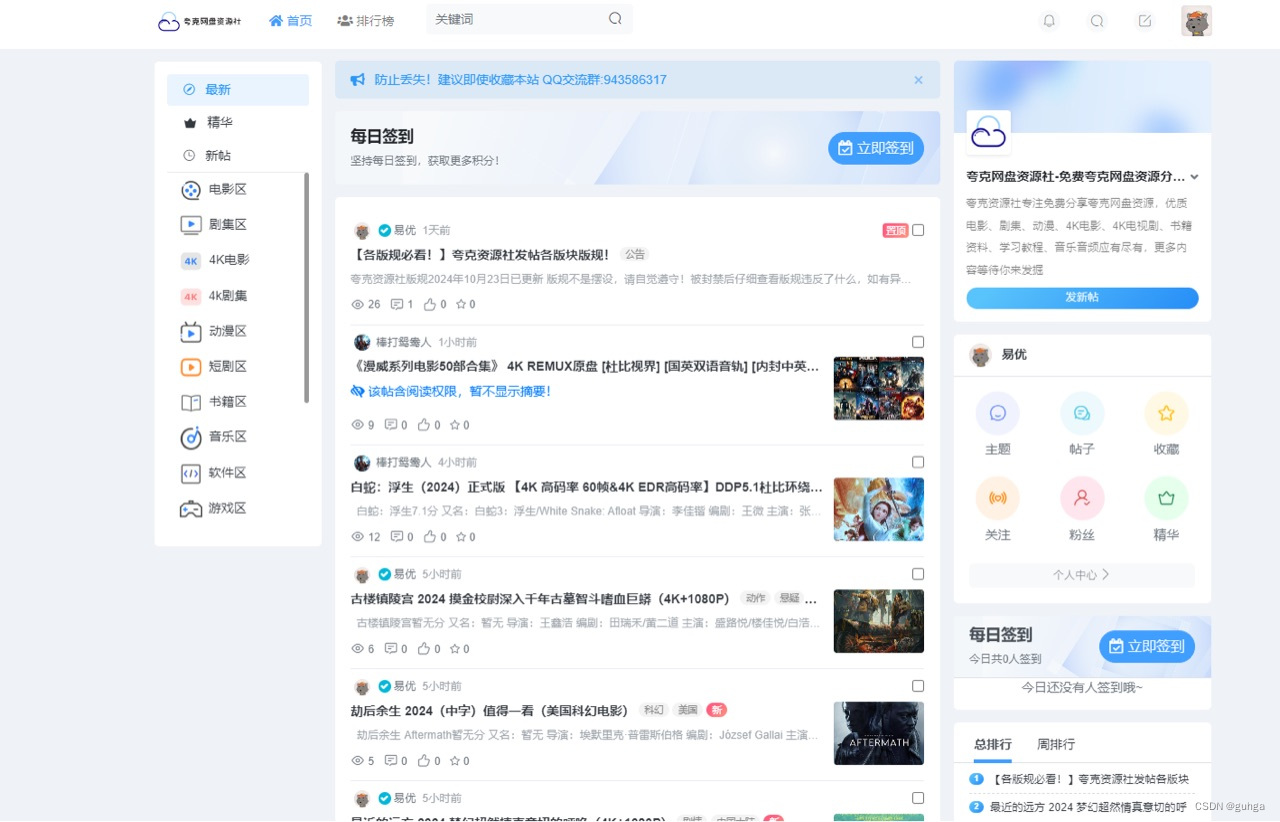Open Aftermath poster thumbnail

[879, 733]
